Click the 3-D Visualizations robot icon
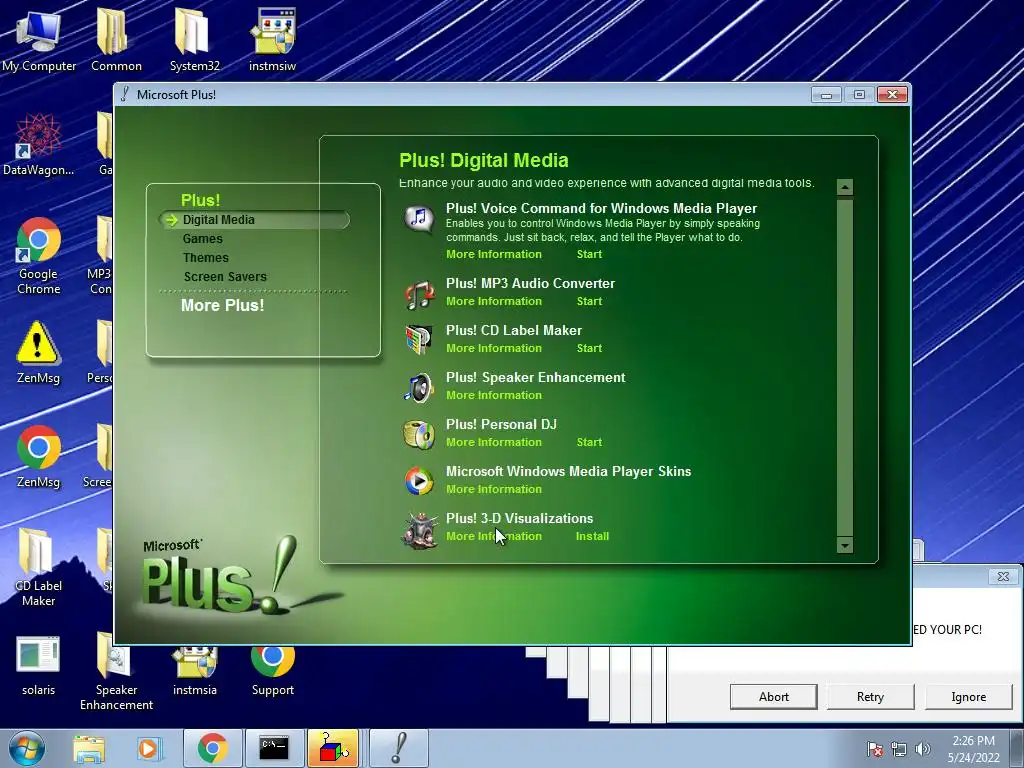This screenshot has height=768, width=1024. (419, 530)
